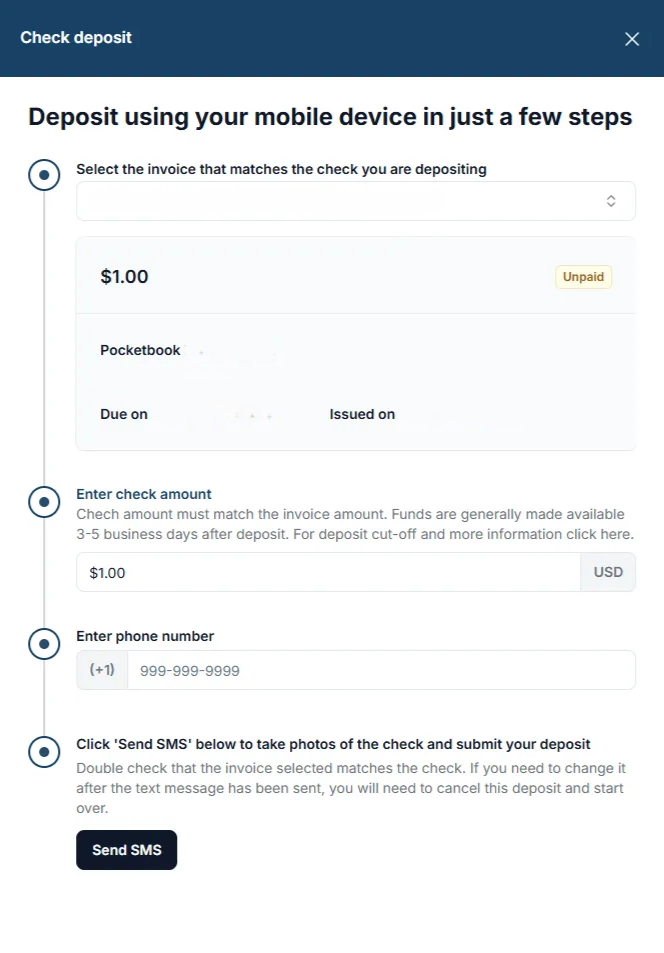Image resolution: width=664 pixels, height=953 pixels.
Task: Click the Check deposit header title
Action: pos(75,37)
